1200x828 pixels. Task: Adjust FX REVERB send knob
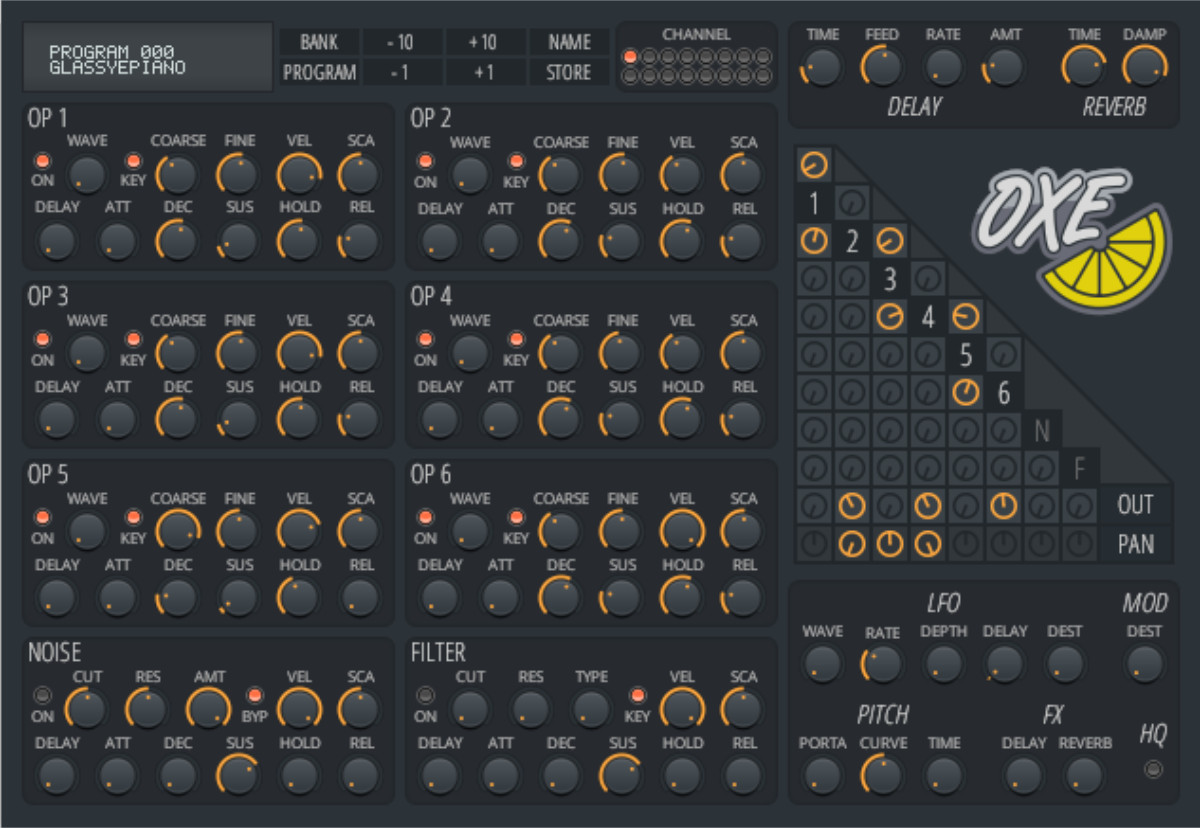pyautogui.click(x=1085, y=775)
